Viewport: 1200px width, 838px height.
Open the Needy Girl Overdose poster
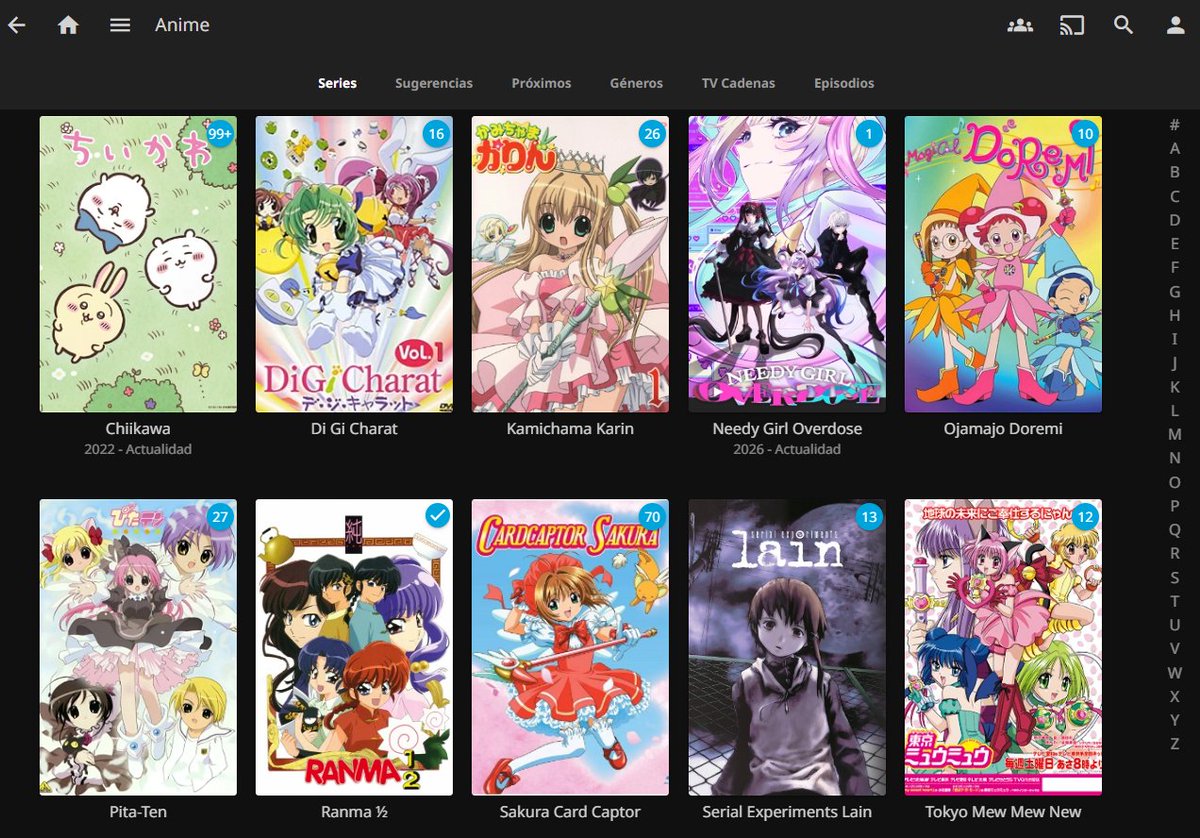(x=787, y=264)
